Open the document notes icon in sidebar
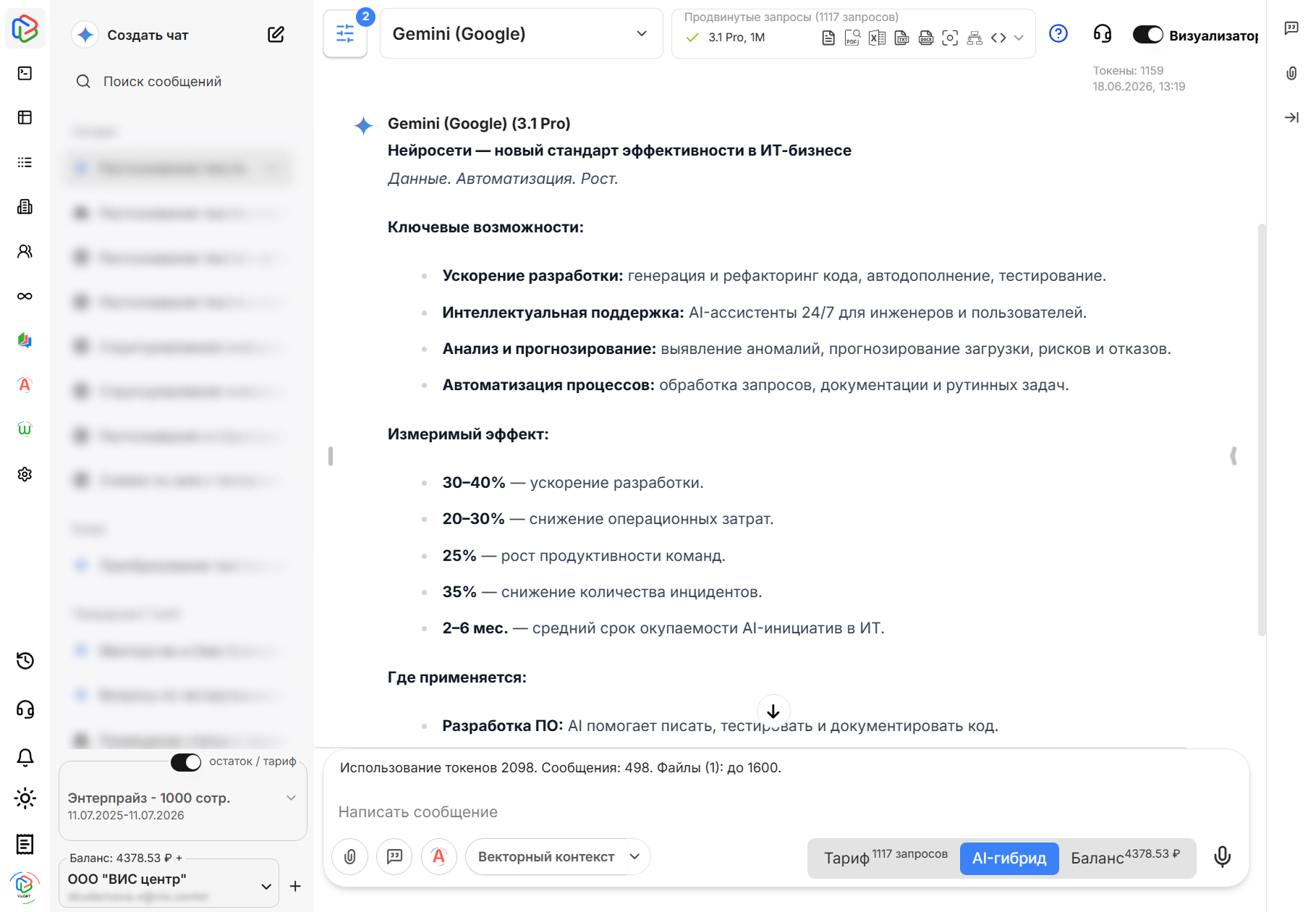1316x912 pixels. (x=25, y=844)
